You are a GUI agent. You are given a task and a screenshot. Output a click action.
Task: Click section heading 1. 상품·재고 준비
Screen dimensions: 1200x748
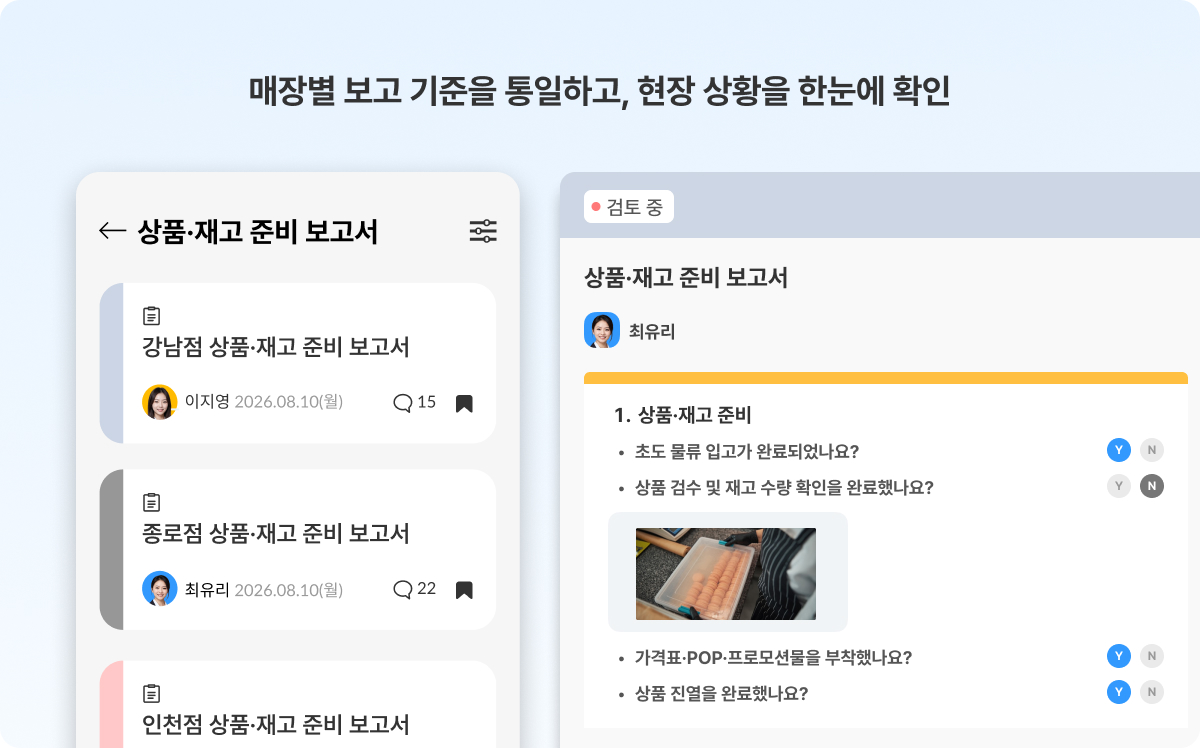tap(683, 414)
